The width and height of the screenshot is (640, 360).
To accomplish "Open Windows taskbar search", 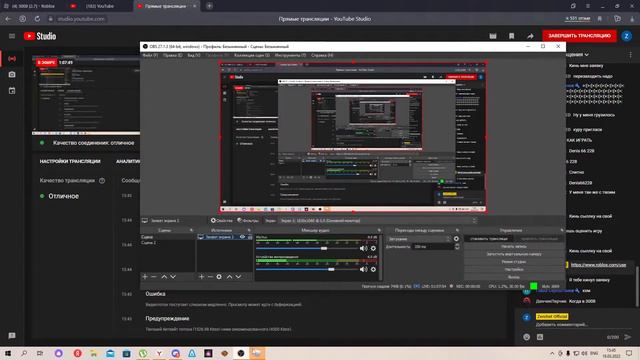I will point(24,353).
